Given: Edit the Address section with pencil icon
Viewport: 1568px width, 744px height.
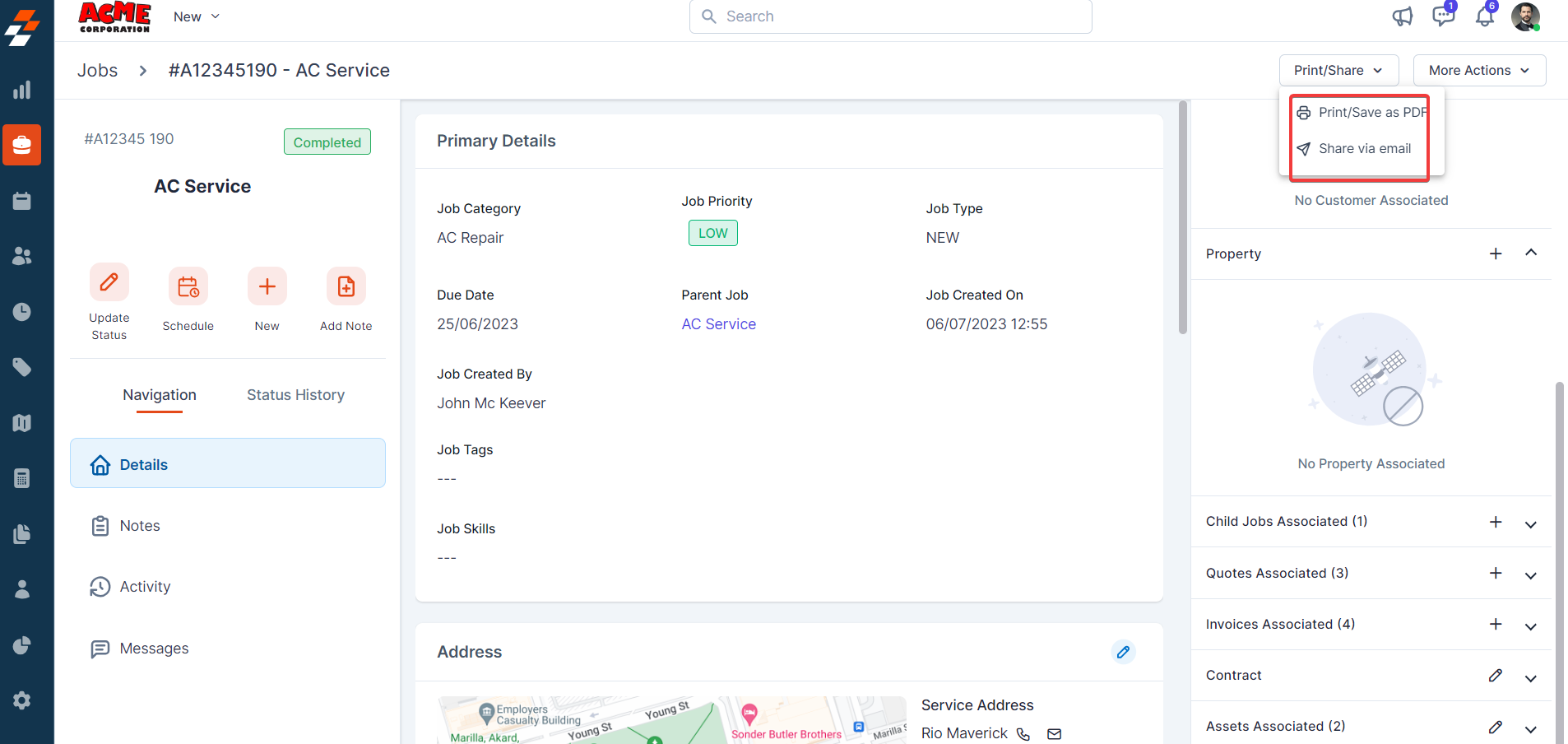Looking at the screenshot, I should coord(1123,652).
